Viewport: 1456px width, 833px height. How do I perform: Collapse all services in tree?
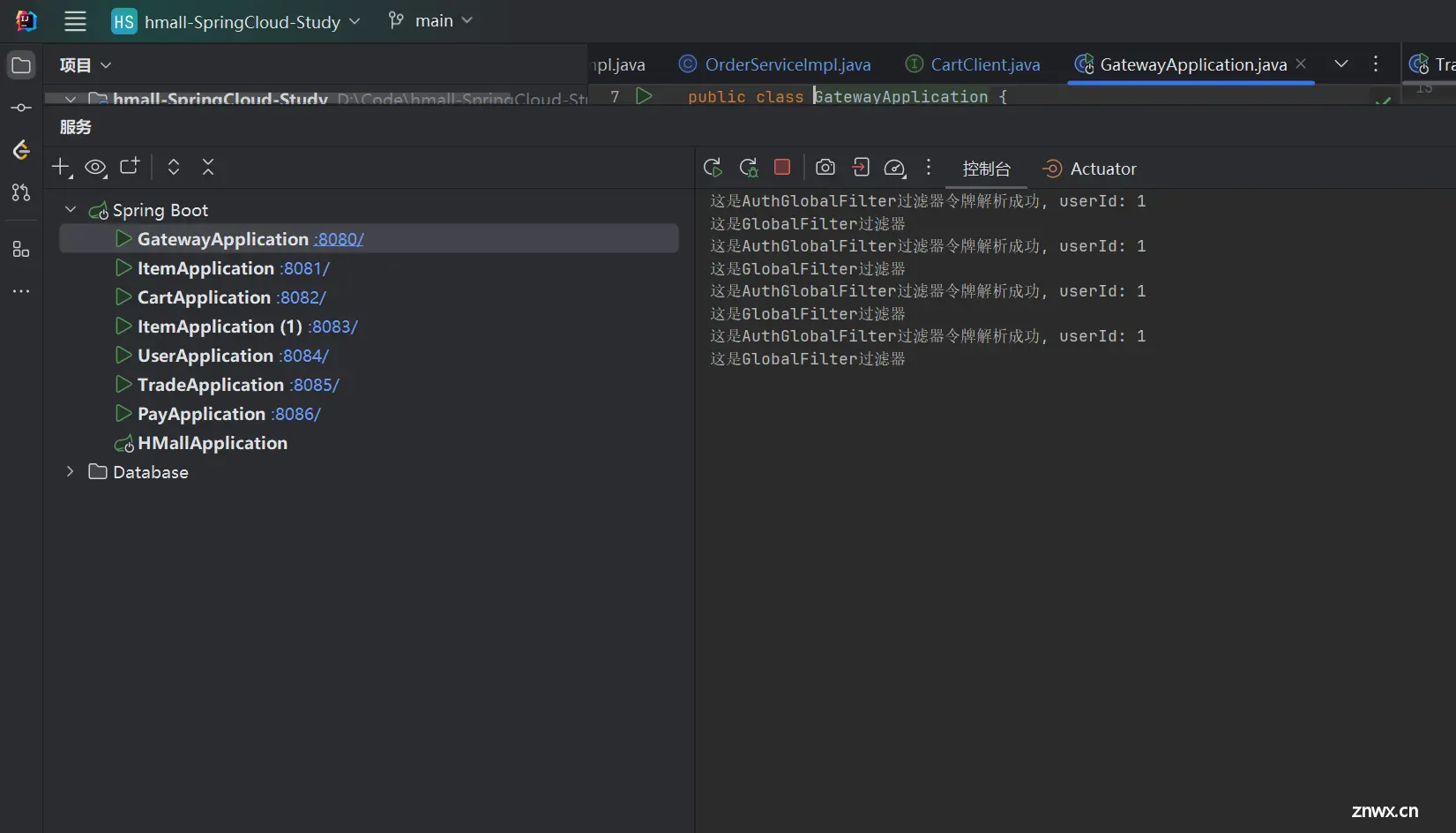[208, 167]
